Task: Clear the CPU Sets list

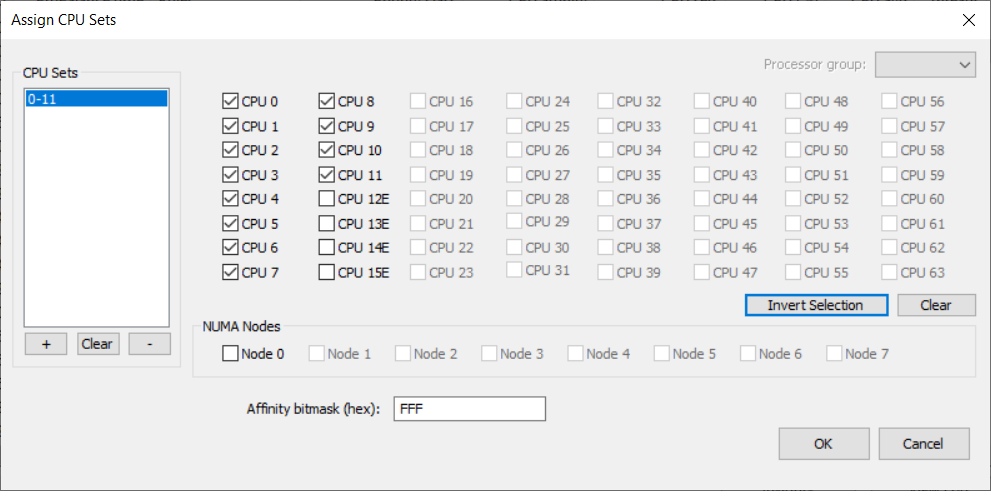Action: point(97,344)
